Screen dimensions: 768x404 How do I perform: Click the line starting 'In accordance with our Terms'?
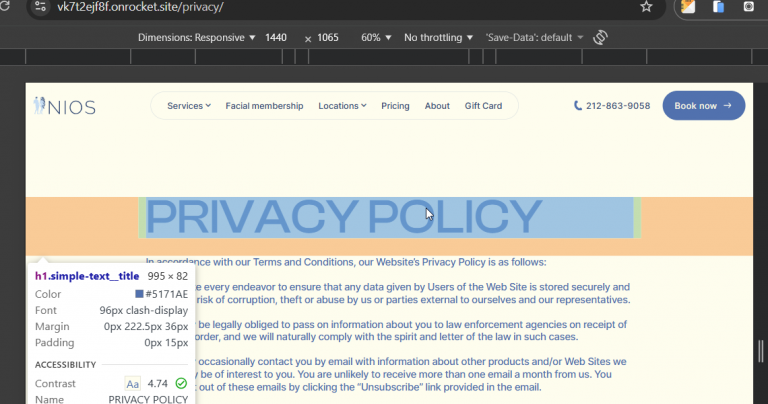tap(346, 262)
